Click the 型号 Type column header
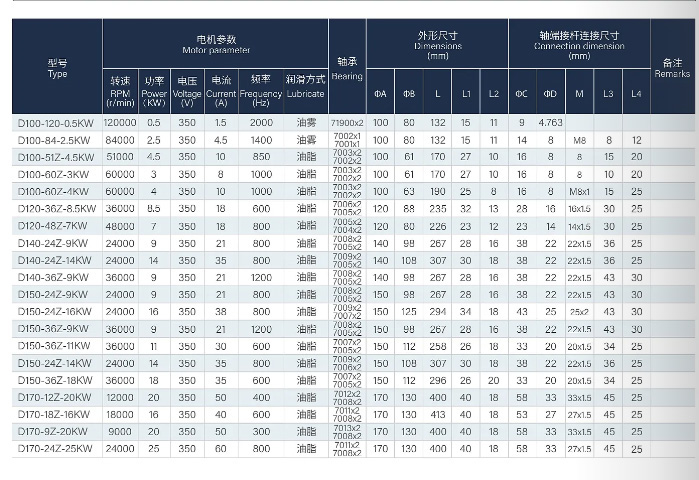Screen dimensions: 699x480 tap(57, 68)
